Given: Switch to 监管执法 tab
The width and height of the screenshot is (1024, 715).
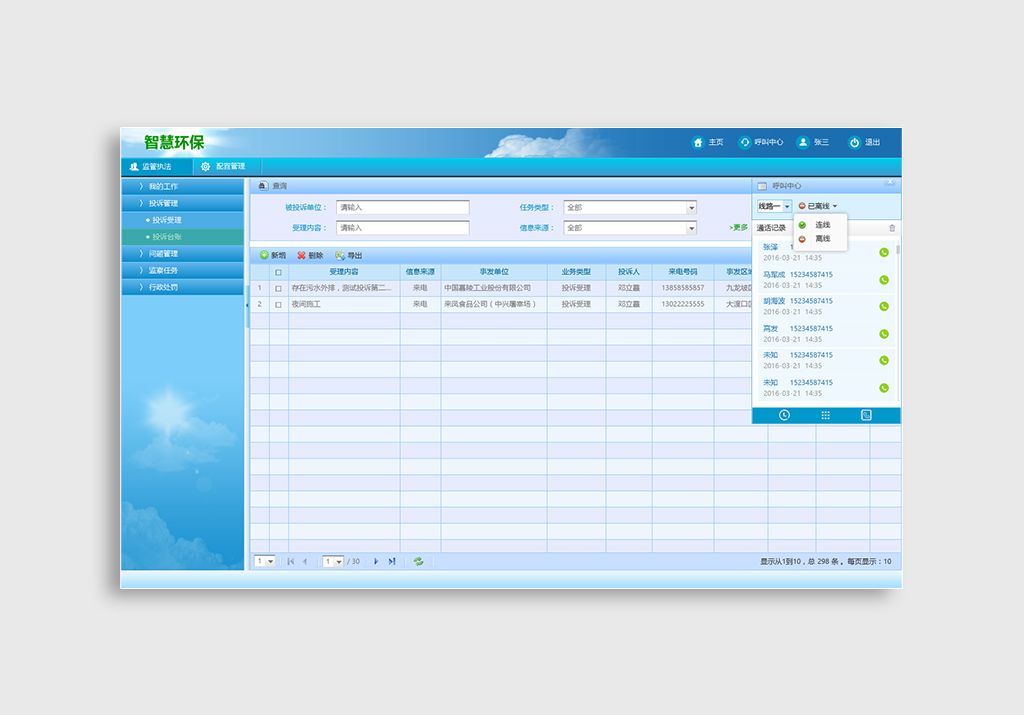Looking at the screenshot, I should click(x=155, y=167).
